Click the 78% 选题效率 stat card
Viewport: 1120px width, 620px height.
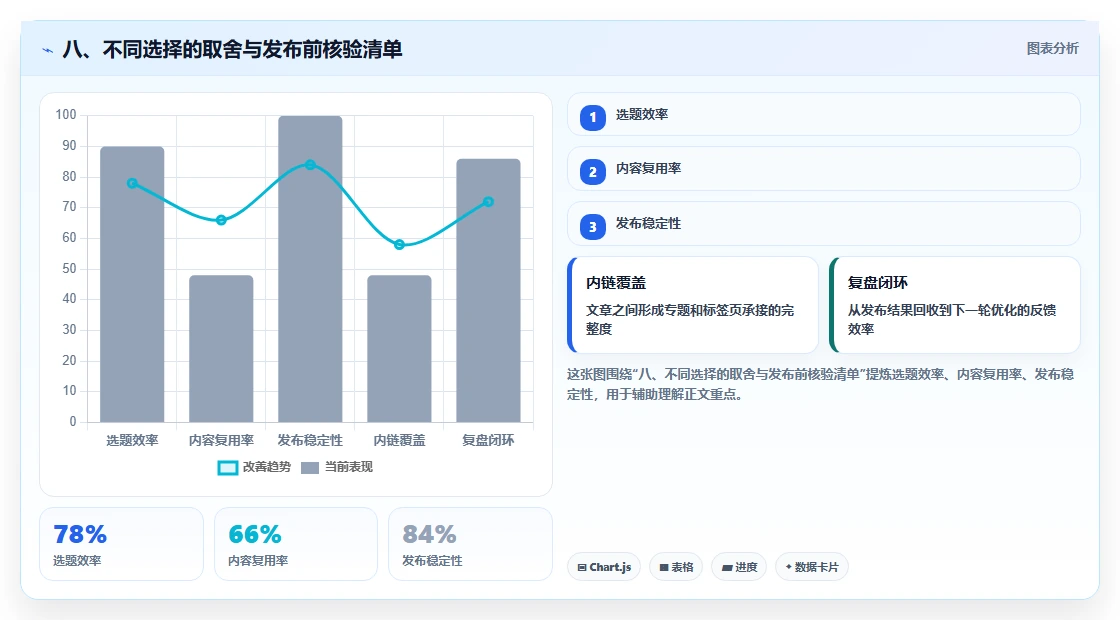[x=121, y=544]
